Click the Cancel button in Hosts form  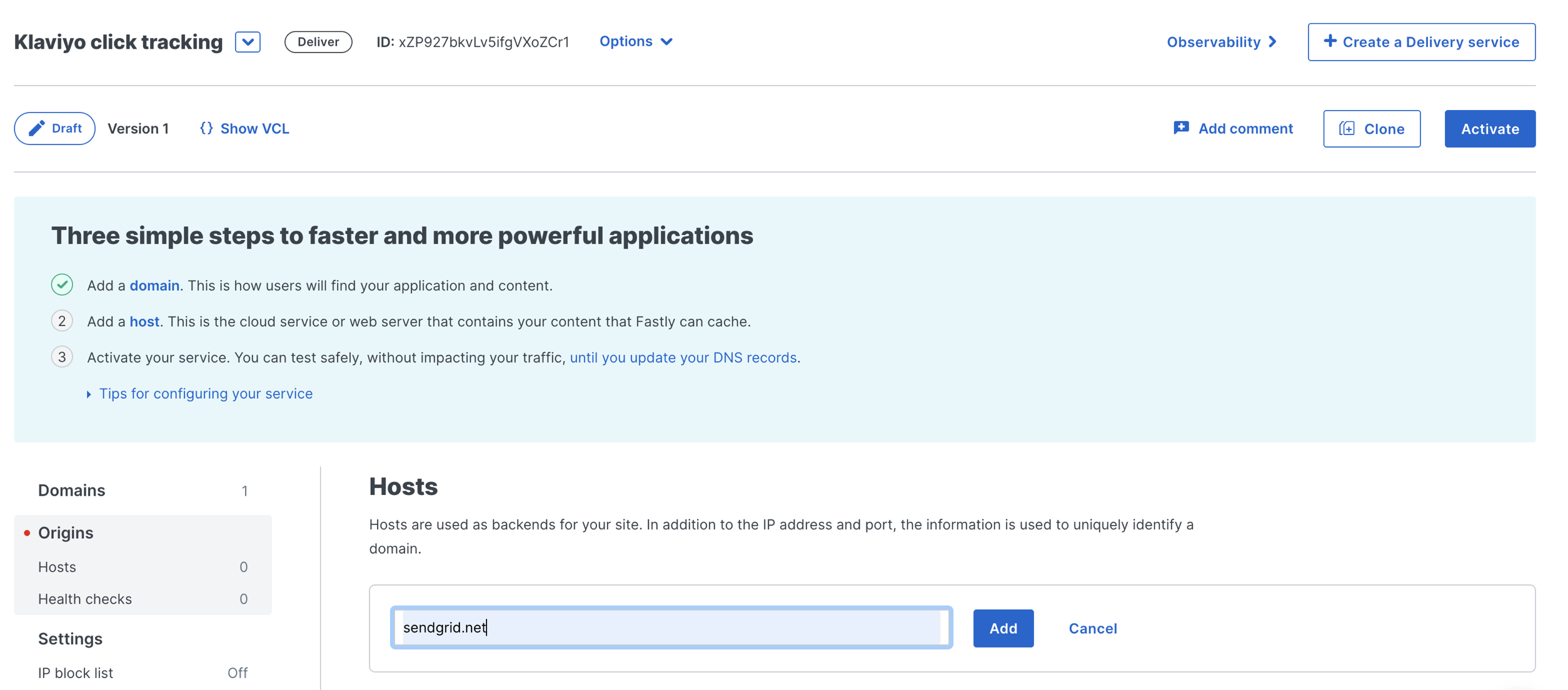tap(1092, 628)
